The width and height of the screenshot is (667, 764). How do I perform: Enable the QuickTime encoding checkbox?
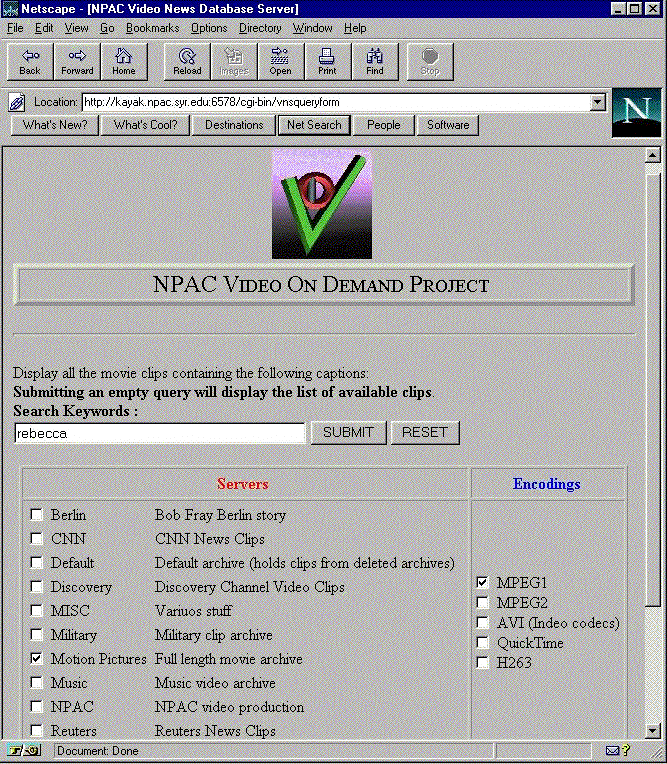tap(482, 642)
